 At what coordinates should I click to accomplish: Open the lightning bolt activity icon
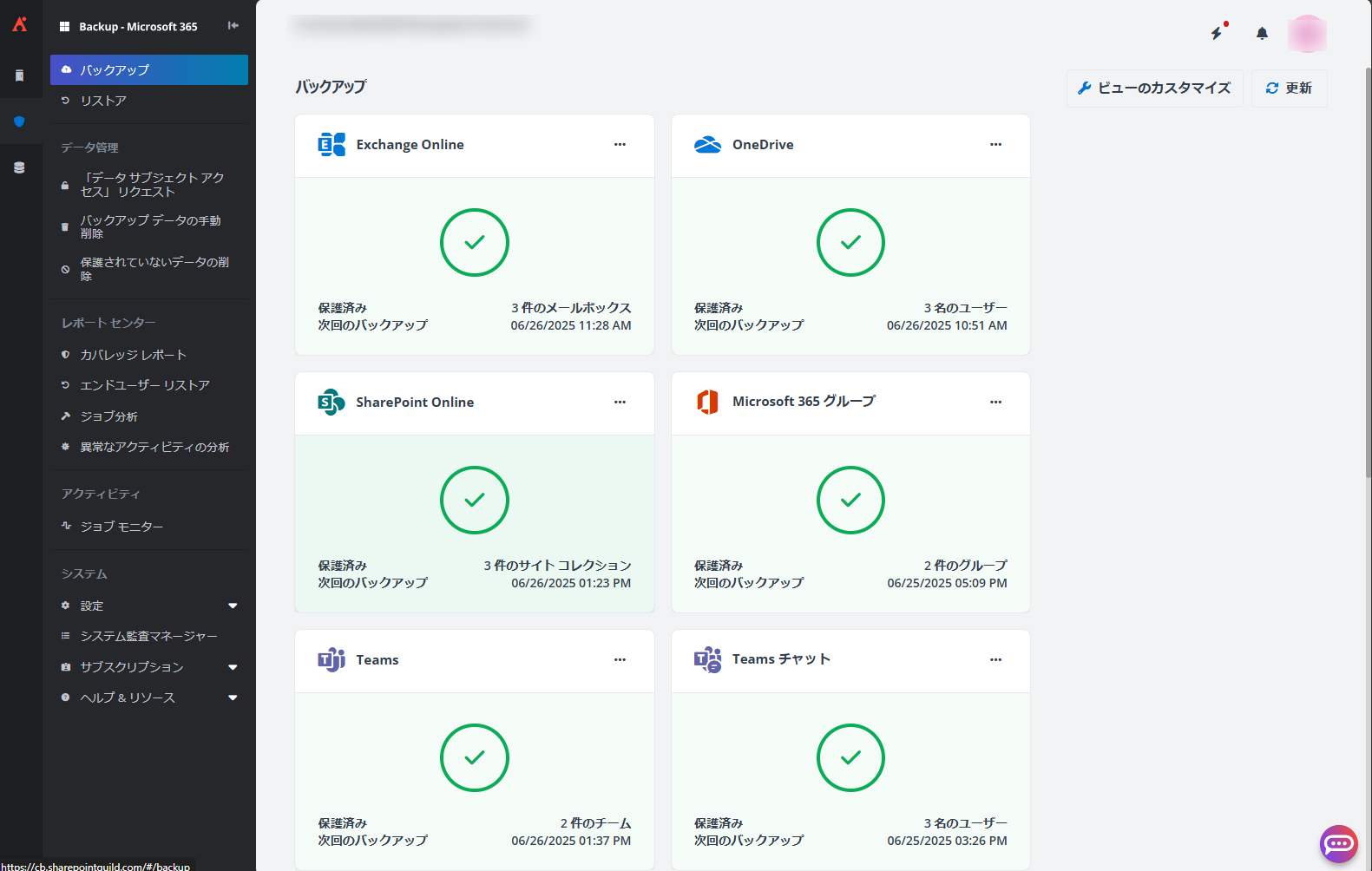pyautogui.click(x=1218, y=32)
